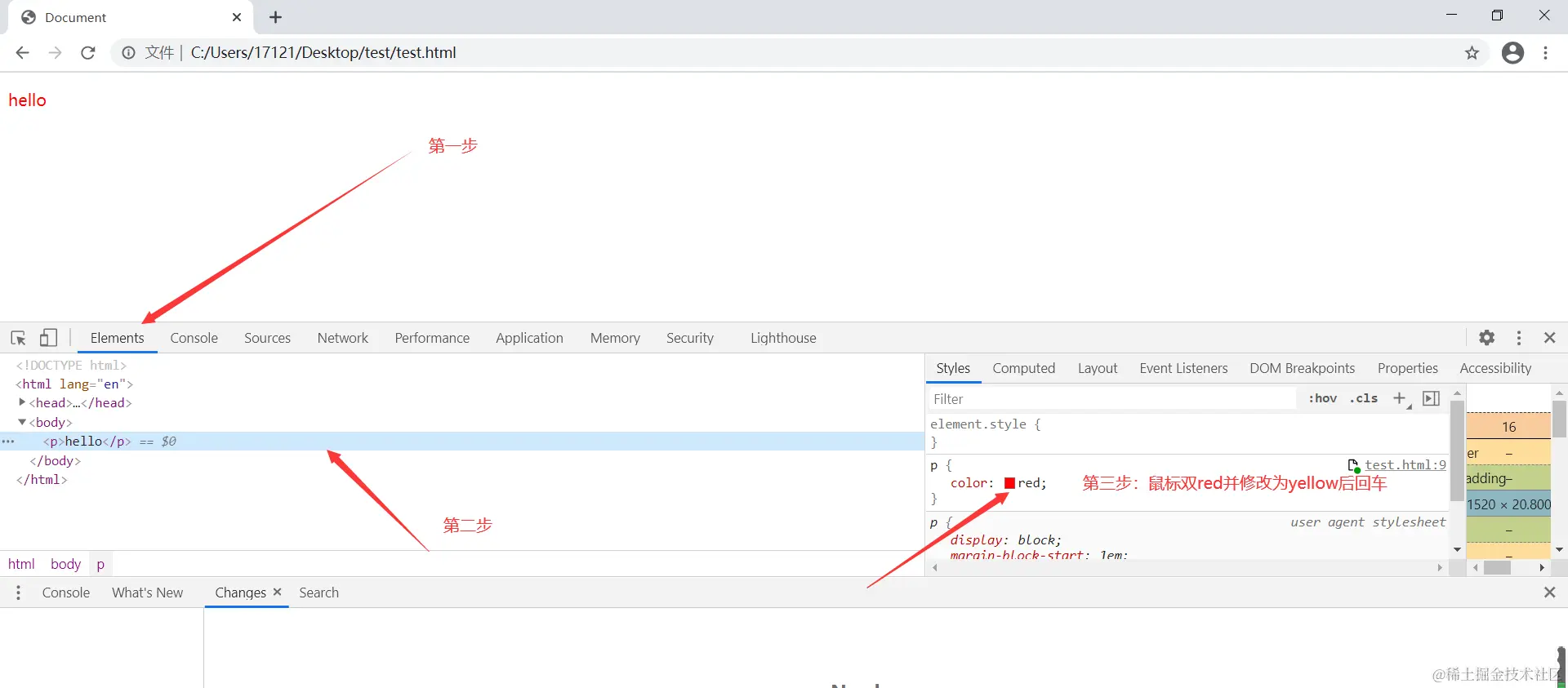
Task: Click the display: block property
Action: [x=1006, y=540]
